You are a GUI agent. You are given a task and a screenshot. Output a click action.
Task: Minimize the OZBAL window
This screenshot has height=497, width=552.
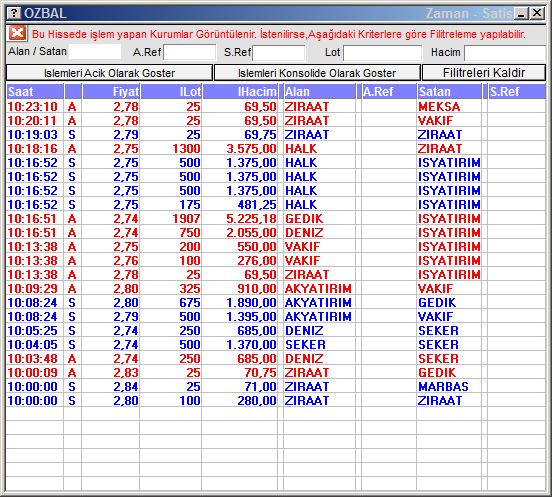521,13
